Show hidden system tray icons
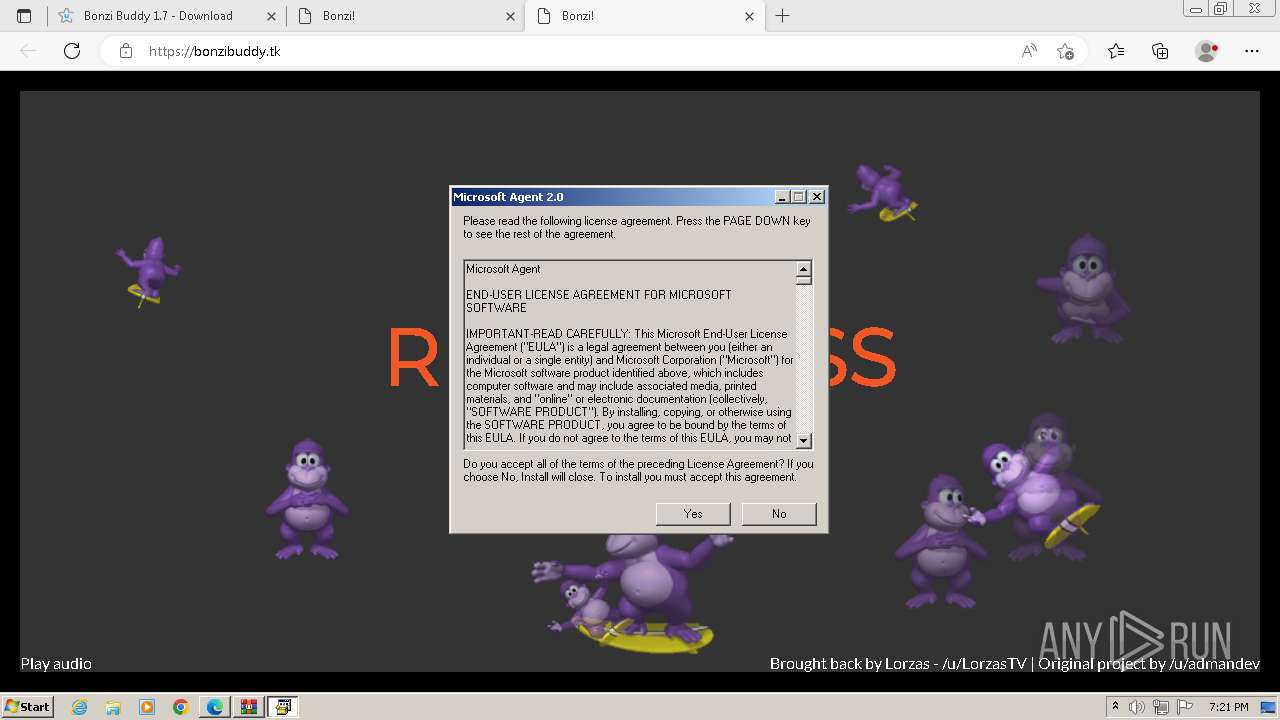 [x=1115, y=707]
